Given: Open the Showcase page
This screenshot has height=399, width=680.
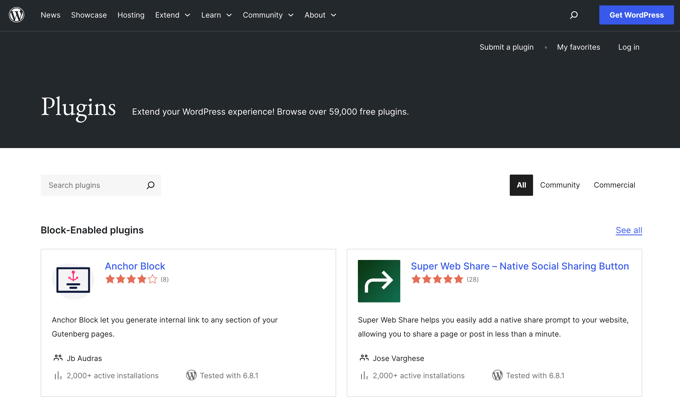Looking at the screenshot, I should (x=89, y=15).
